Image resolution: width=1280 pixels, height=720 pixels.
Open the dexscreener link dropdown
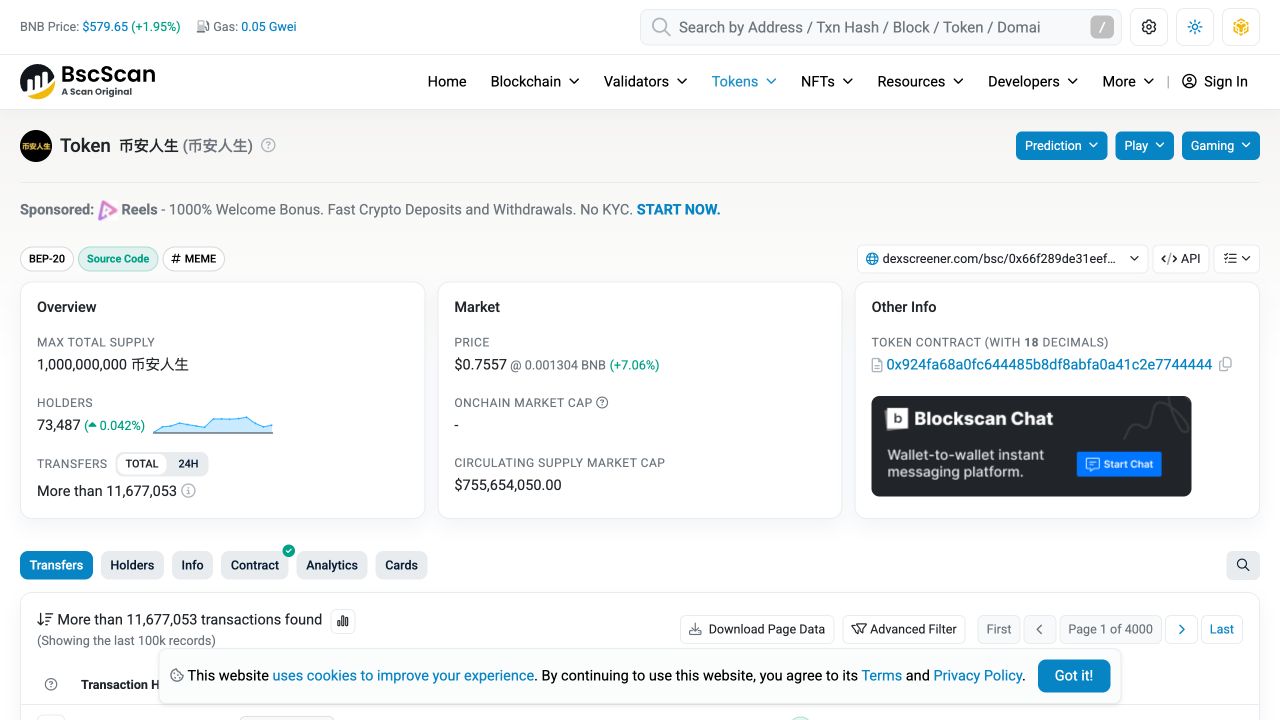point(1002,258)
